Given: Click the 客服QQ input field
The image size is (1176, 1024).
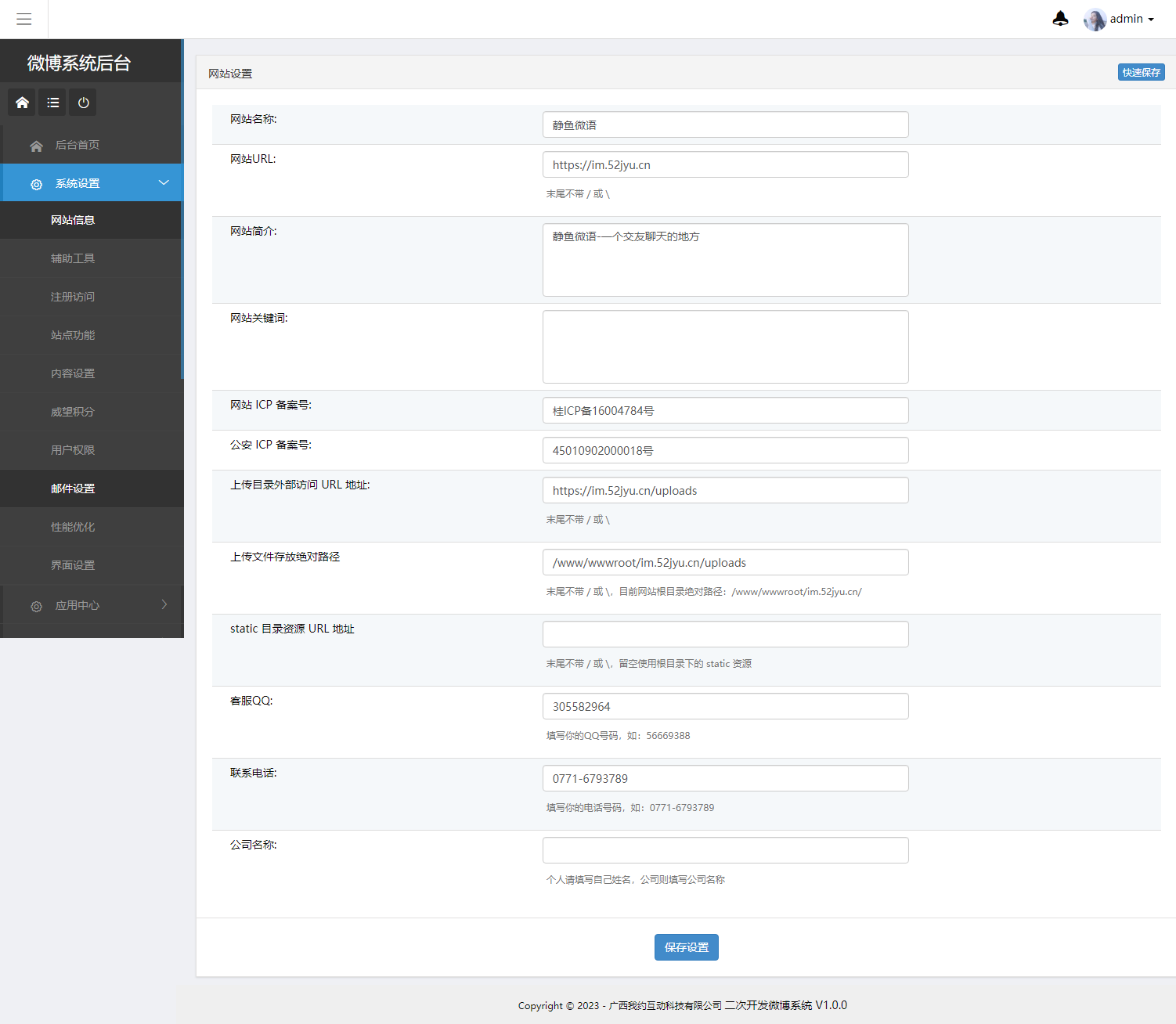Looking at the screenshot, I should tap(725, 706).
